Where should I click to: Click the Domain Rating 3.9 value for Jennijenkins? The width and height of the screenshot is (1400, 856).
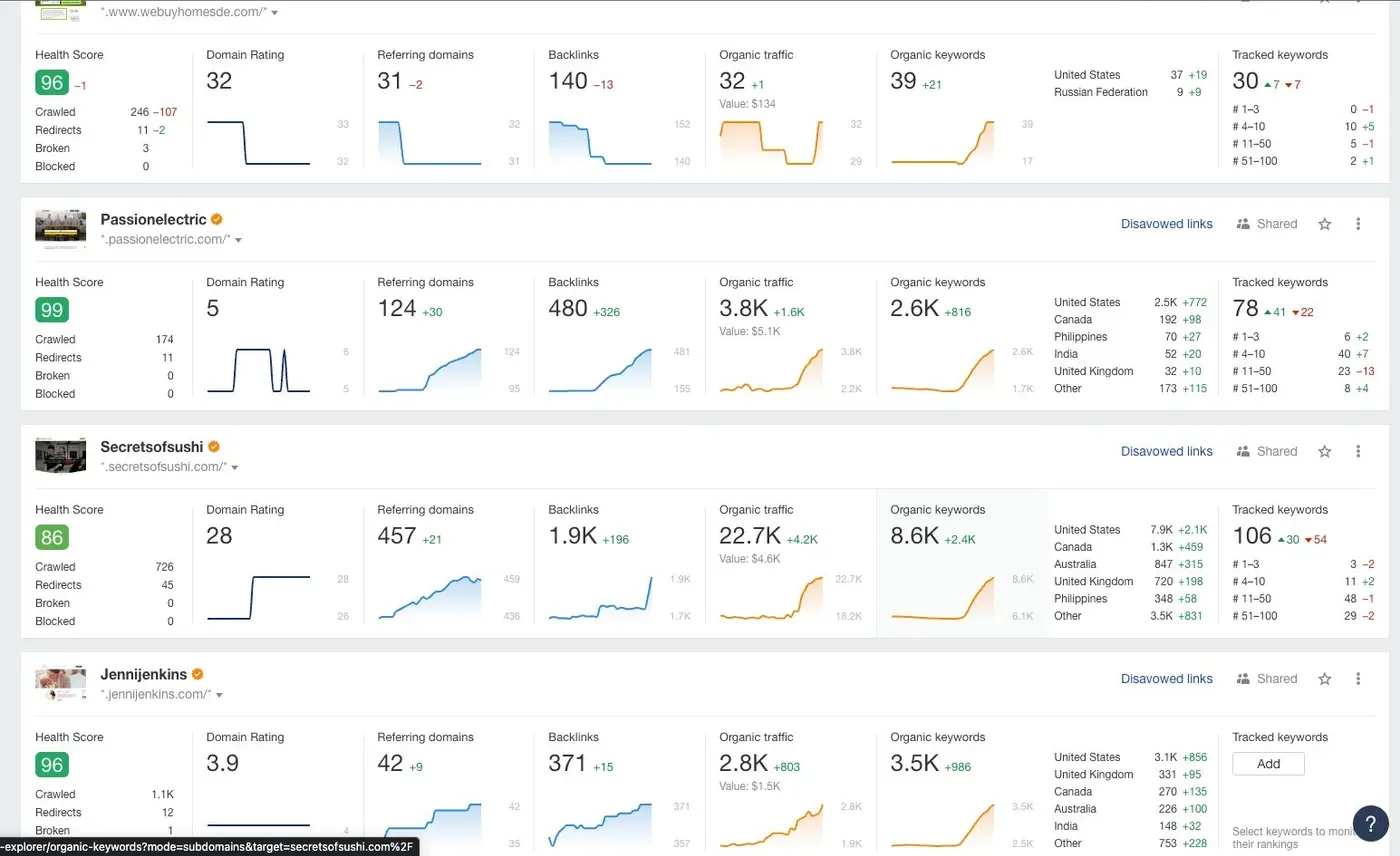223,763
